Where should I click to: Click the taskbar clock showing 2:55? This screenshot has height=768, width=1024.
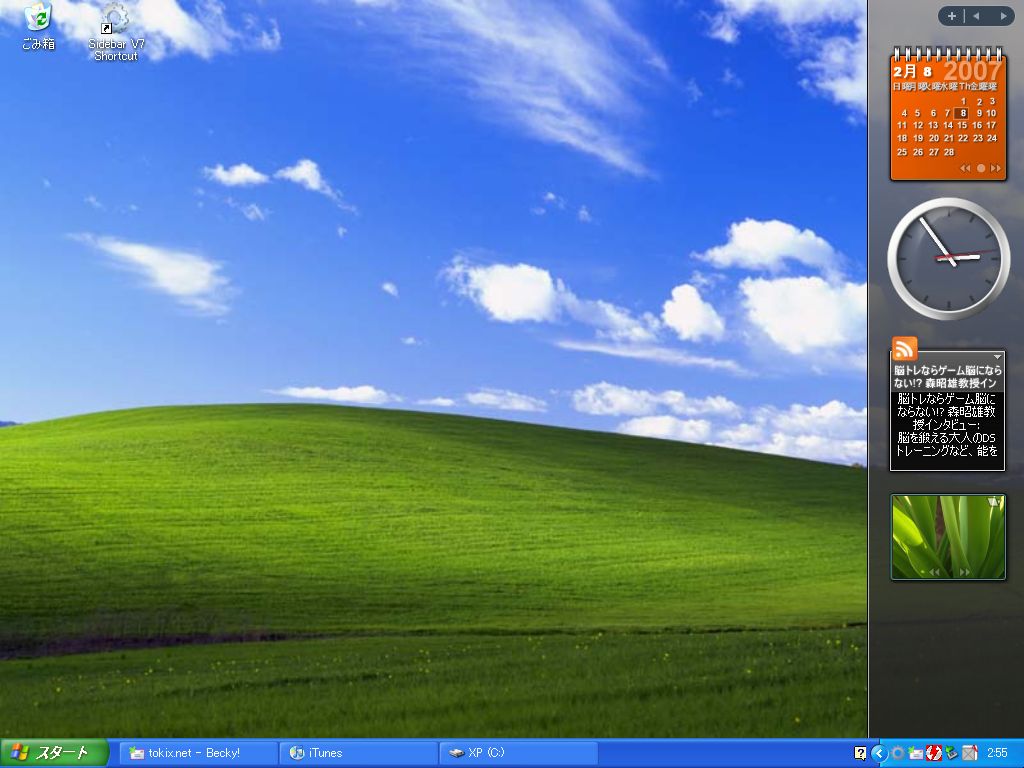tap(997, 753)
